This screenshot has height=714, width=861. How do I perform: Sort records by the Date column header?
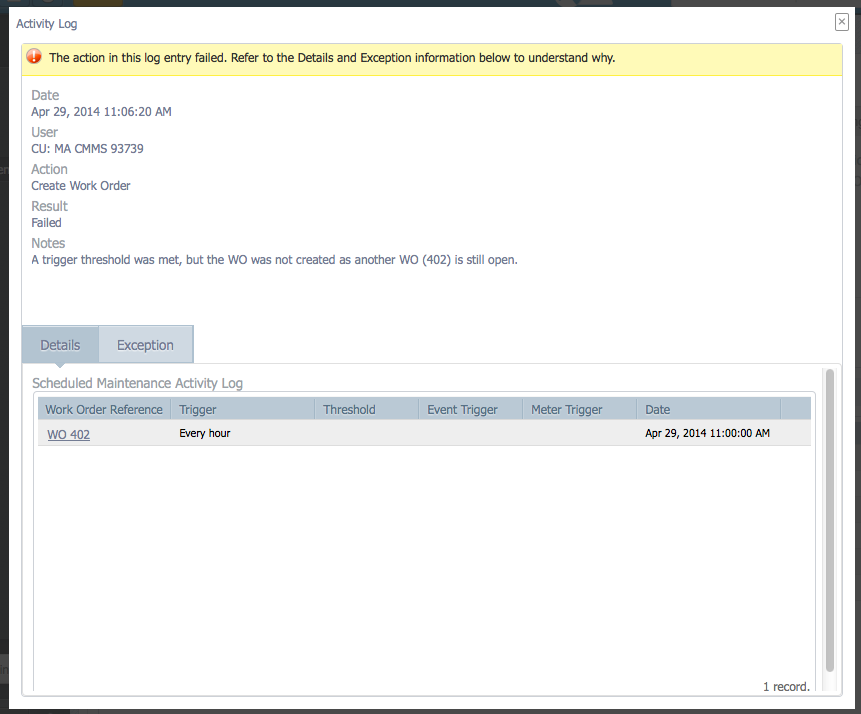pyautogui.click(x=657, y=409)
